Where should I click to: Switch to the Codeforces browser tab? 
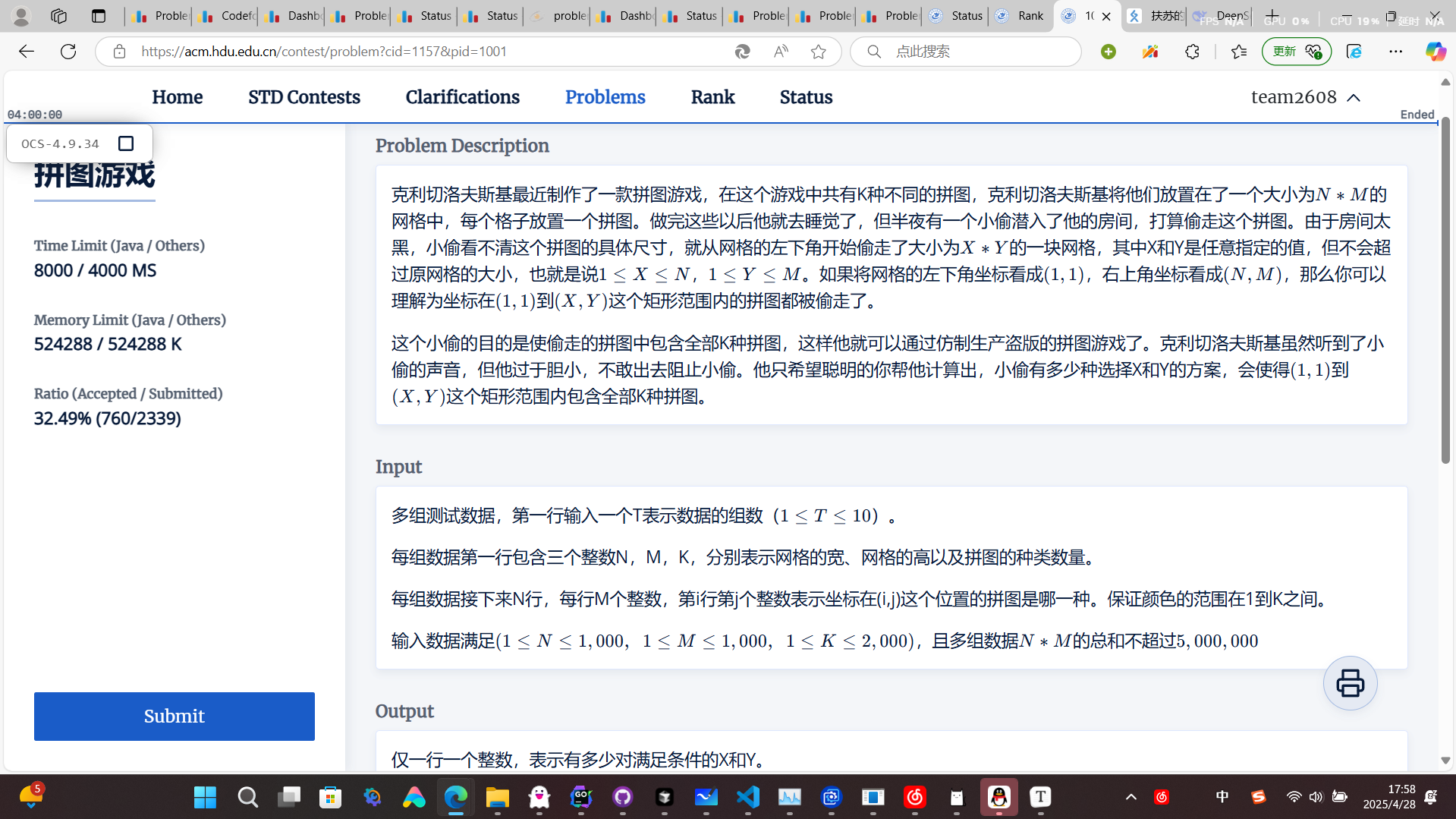[x=225, y=16]
